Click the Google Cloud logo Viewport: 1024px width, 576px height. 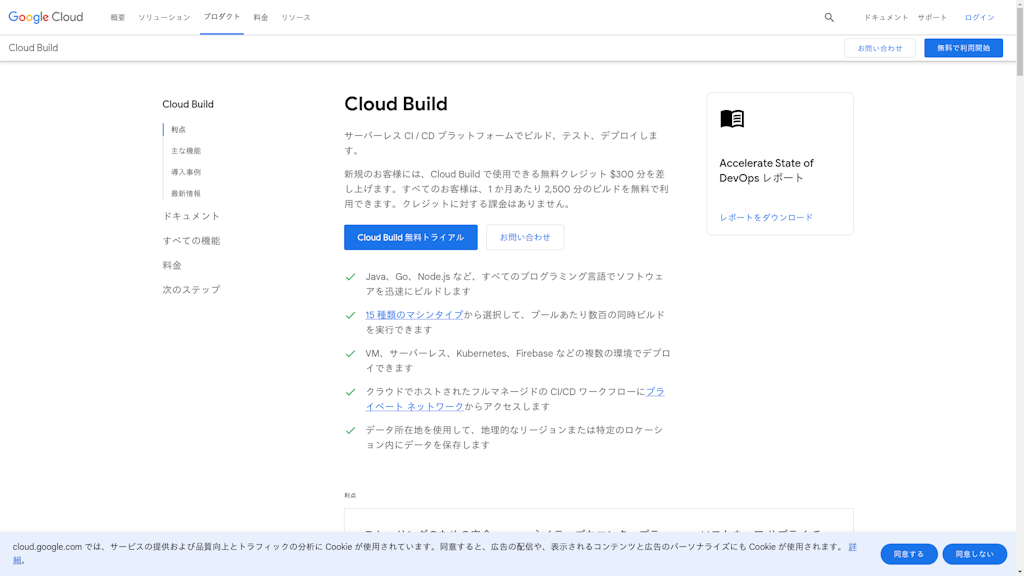pos(46,17)
